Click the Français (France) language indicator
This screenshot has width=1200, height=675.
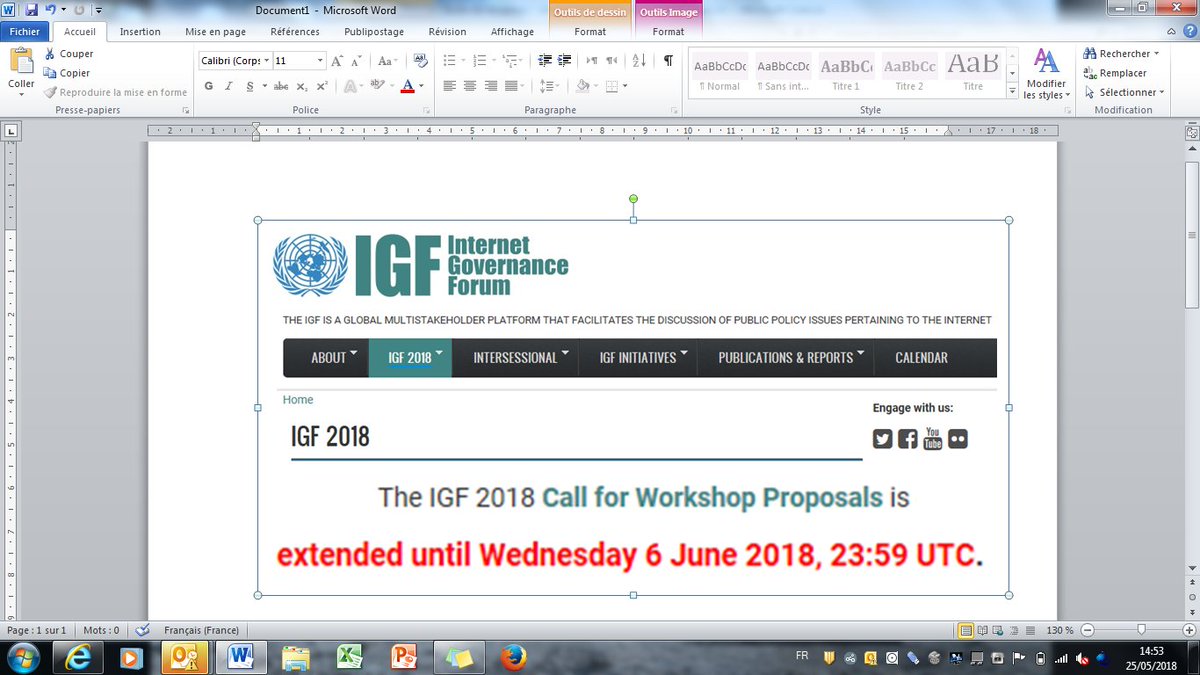pyautogui.click(x=201, y=630)
